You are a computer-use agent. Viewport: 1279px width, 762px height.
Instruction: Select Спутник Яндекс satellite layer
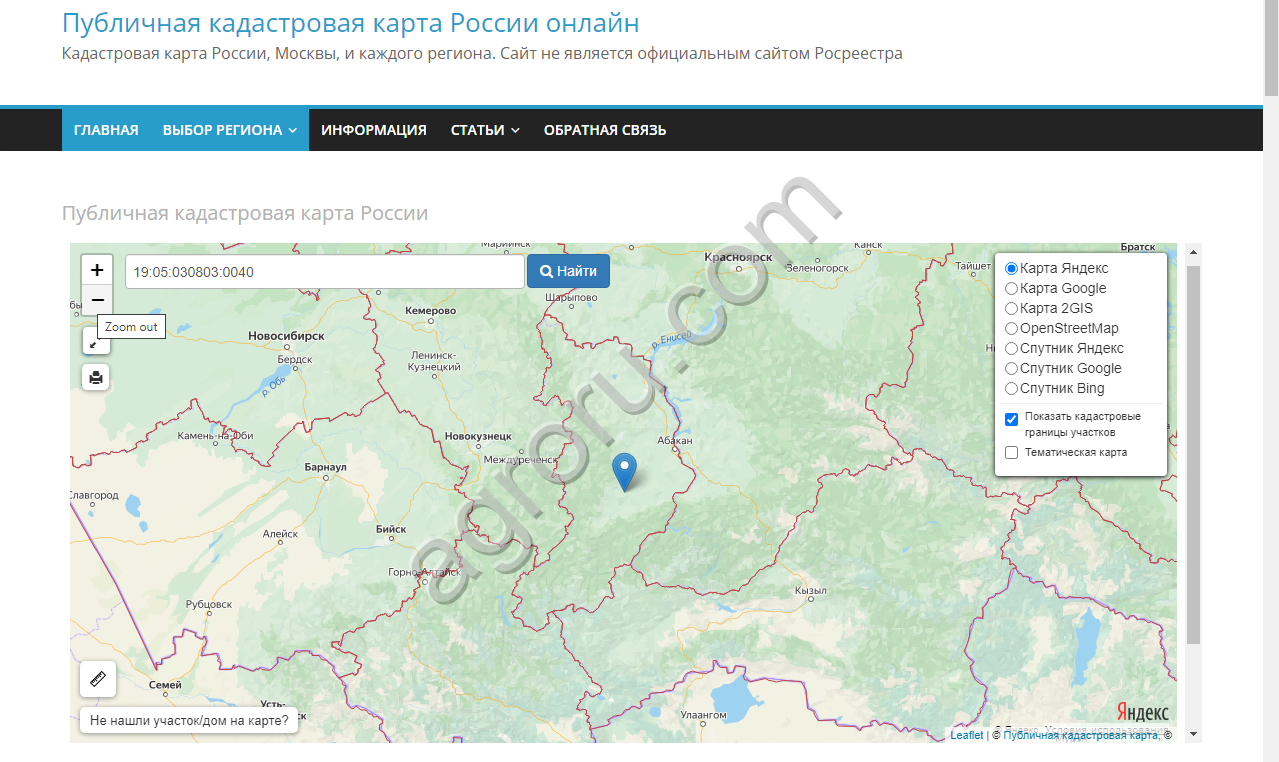[x=1012, y=348]
